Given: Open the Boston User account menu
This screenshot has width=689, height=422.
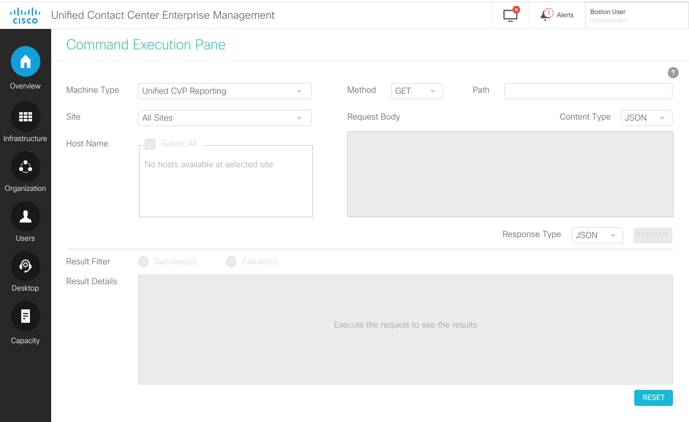Looking at the screenshot, I should [636, 15].
